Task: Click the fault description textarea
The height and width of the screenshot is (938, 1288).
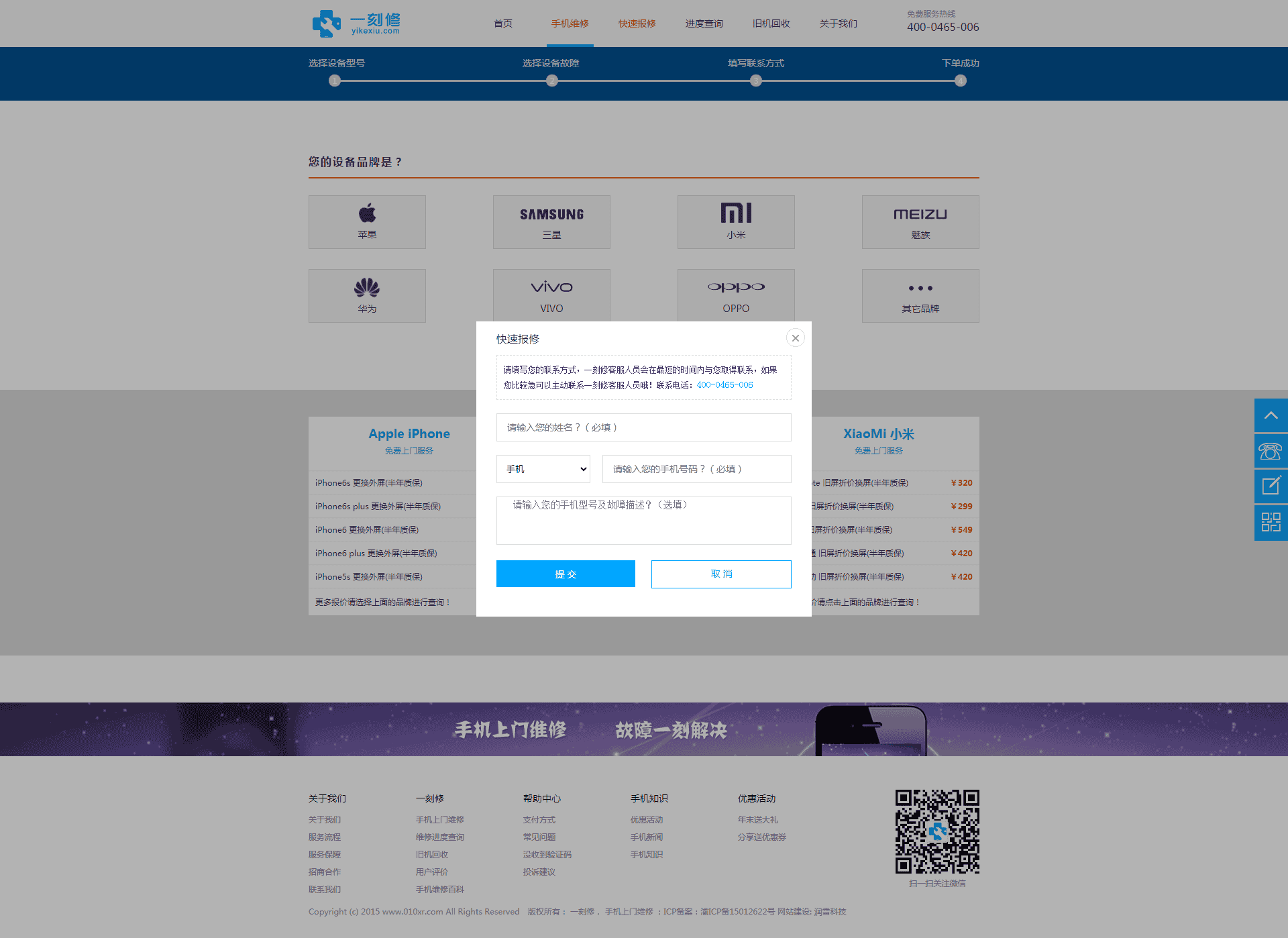Action: 643,520
